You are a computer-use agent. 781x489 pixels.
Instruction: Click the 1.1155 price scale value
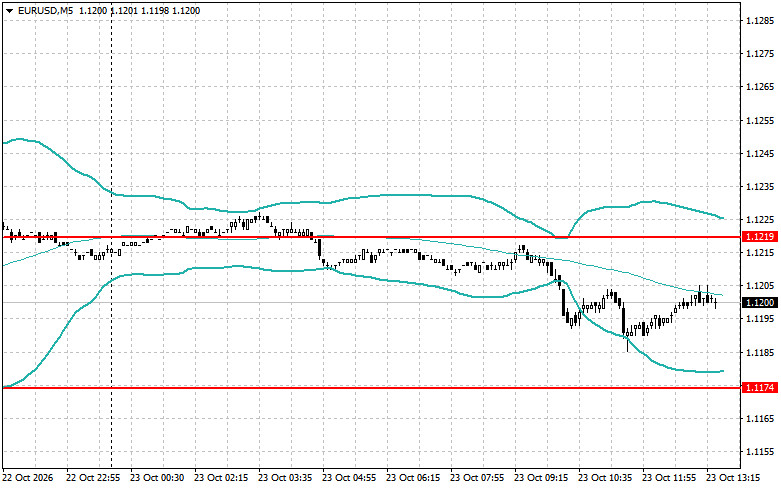coord(760,452)
